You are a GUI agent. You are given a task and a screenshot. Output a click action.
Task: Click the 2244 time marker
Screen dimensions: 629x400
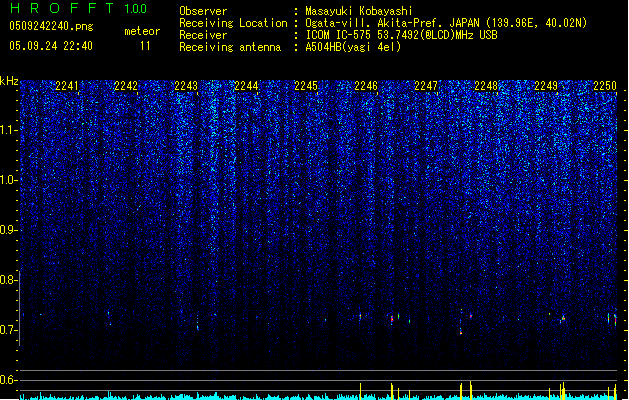tap(246, 86)
